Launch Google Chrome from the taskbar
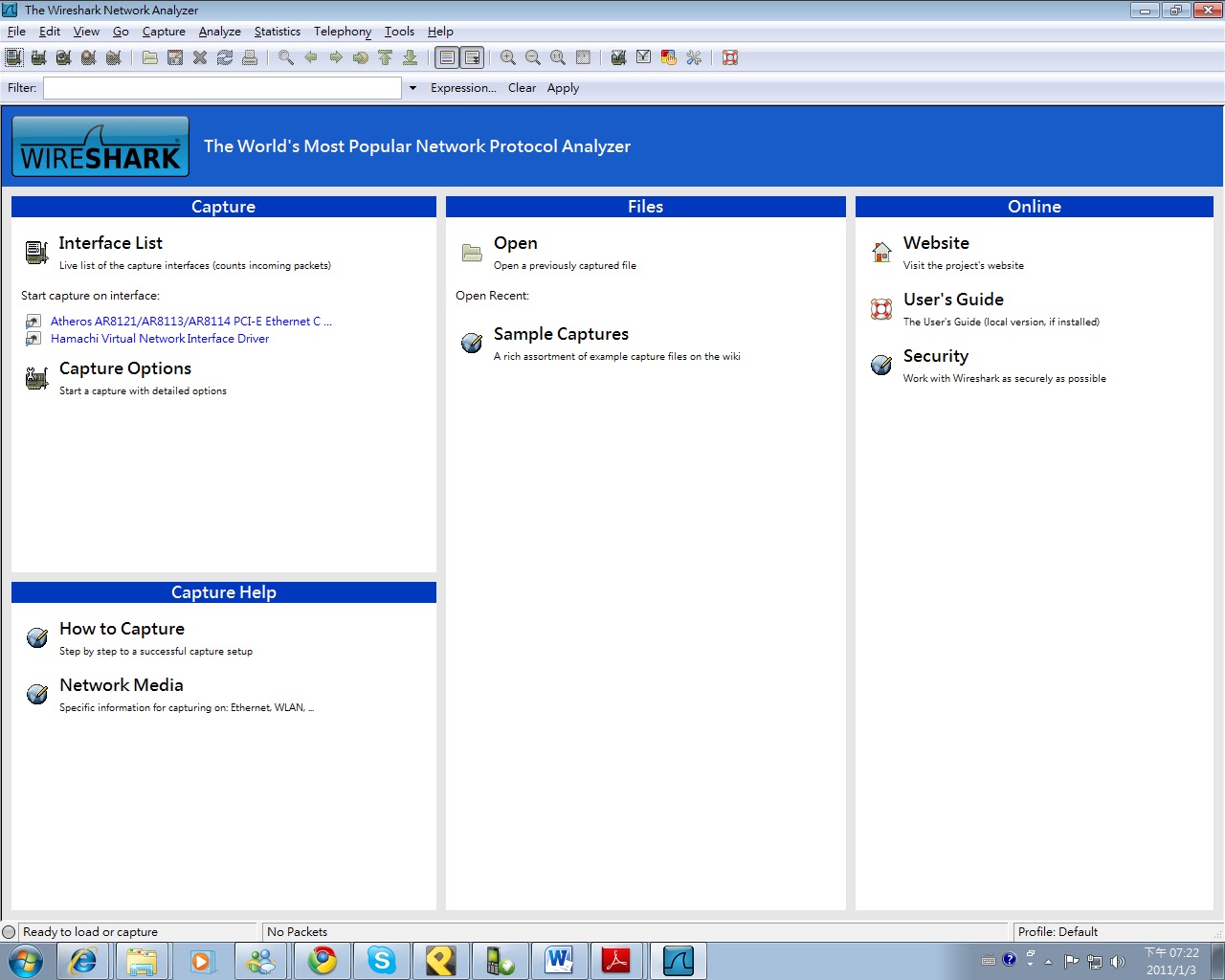 click(x=323, y=961)
